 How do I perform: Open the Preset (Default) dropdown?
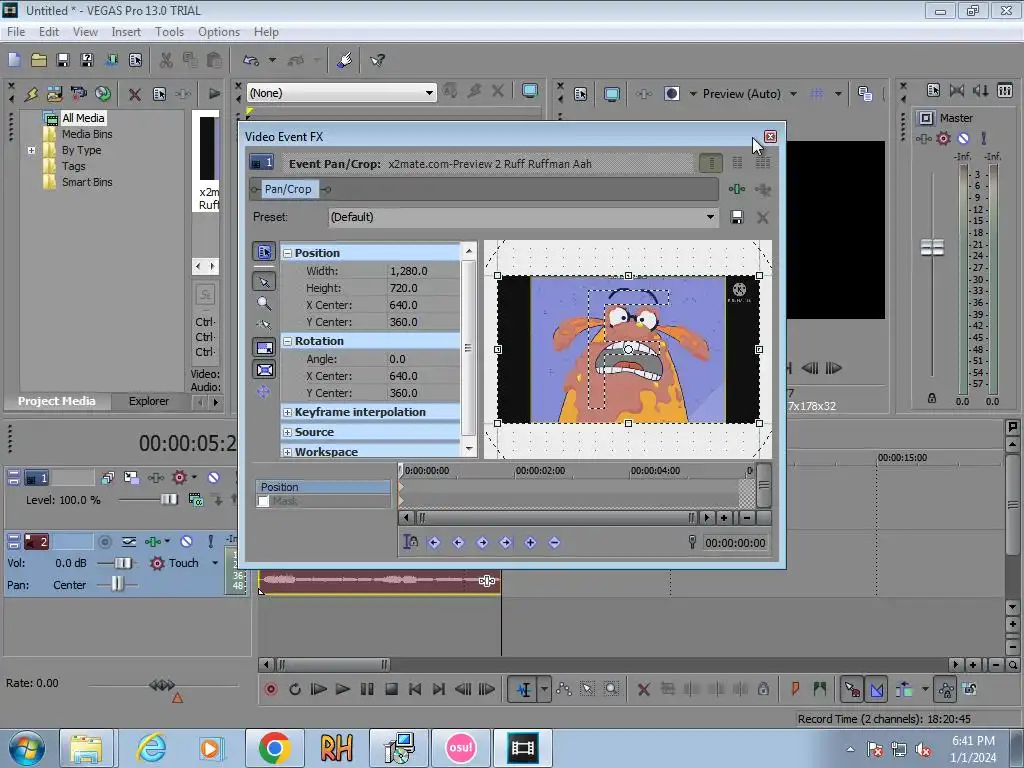[x=710, y=217]
